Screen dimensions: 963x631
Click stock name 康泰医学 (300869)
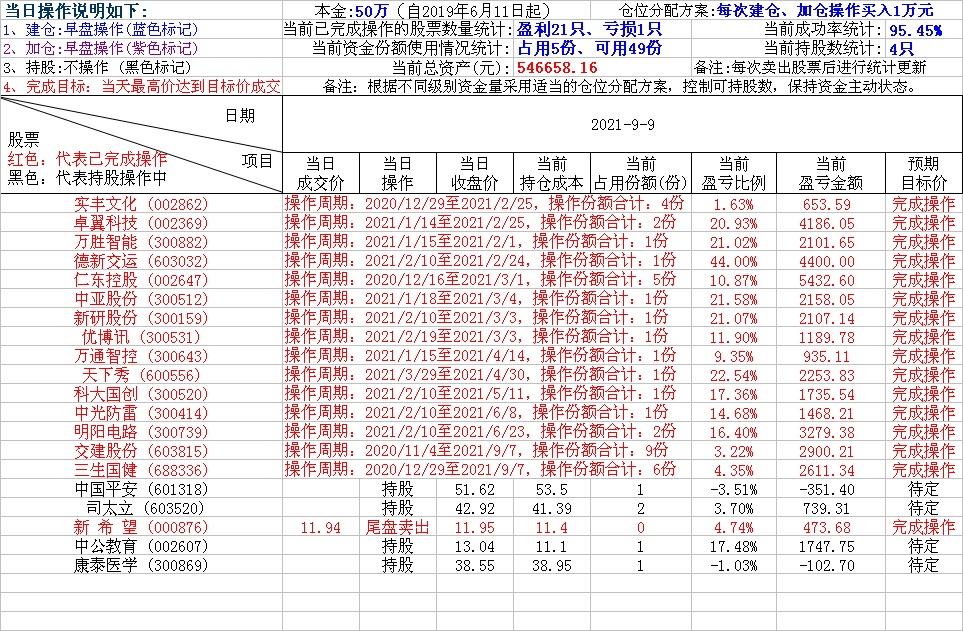[141, 566]
